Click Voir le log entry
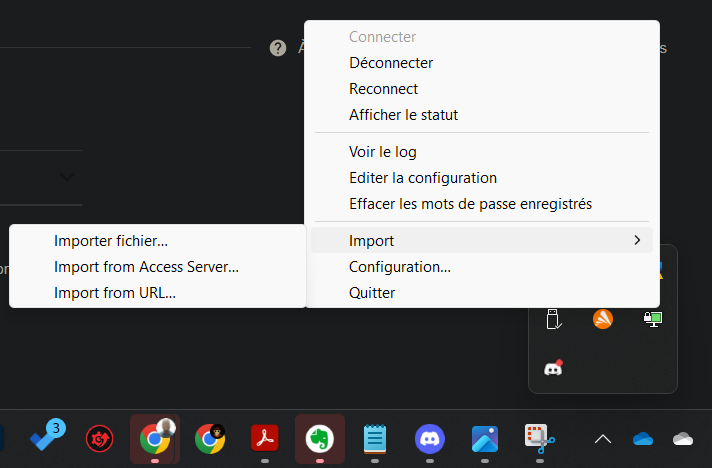This screenshot has width=712, height=468. 482,152
